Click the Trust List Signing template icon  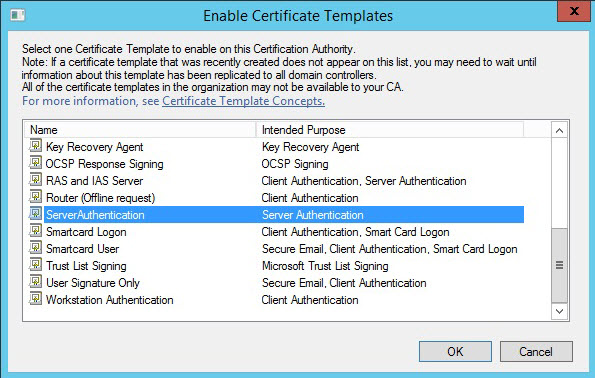[x=36, y=265]
